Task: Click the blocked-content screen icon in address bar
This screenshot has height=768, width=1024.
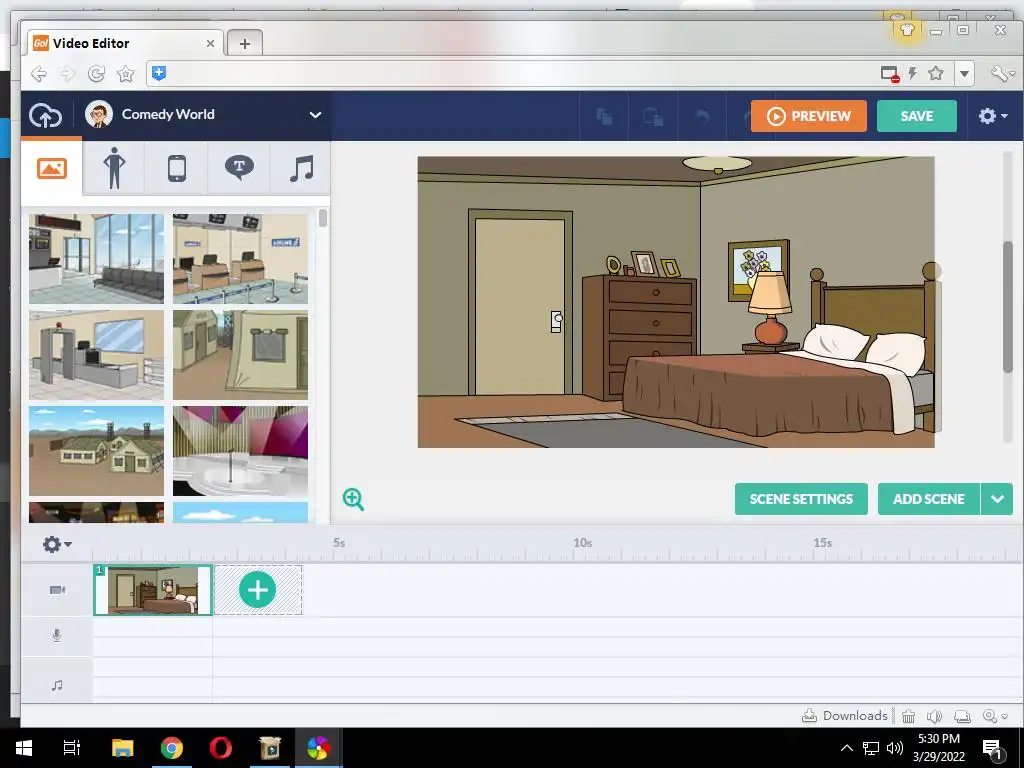Action: point(890,74)
